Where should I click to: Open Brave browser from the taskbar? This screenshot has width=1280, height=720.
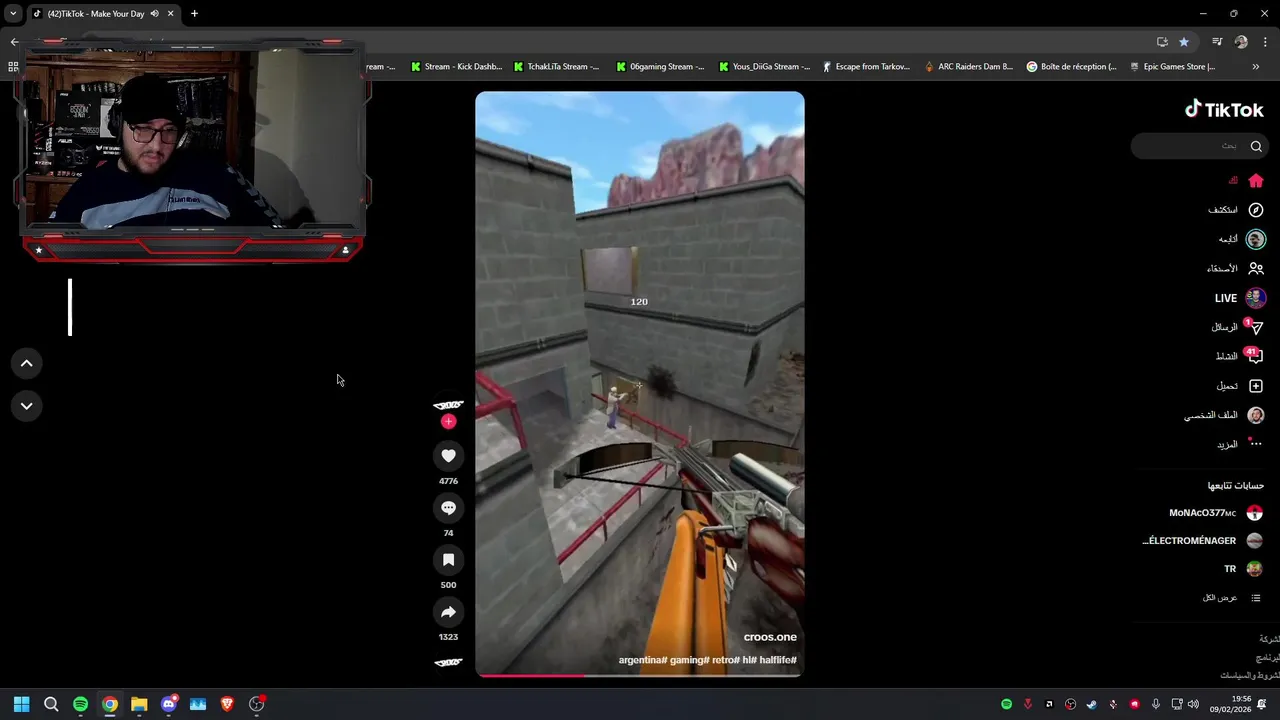(227, 704)
